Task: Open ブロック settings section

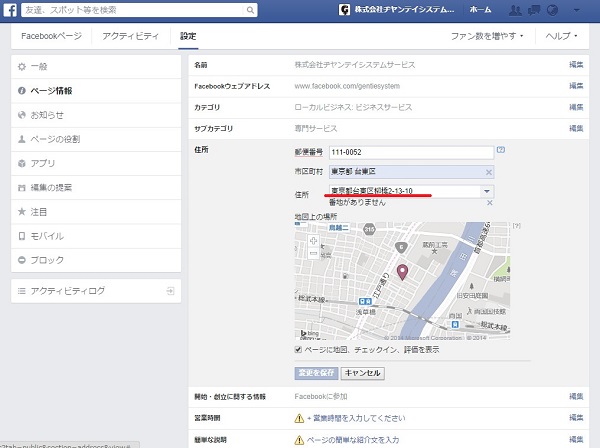Action: click(x=96, y=260)
